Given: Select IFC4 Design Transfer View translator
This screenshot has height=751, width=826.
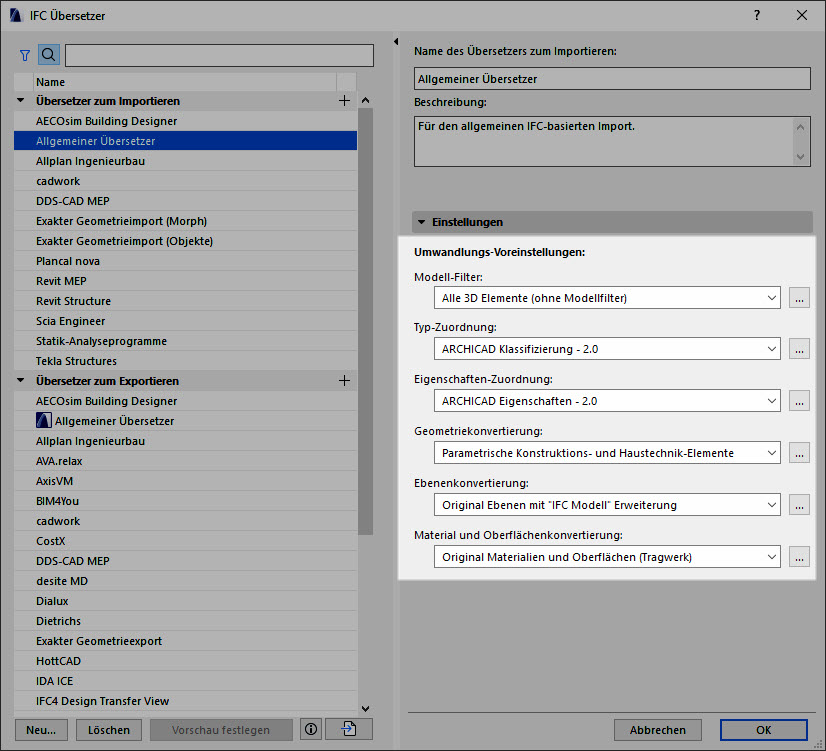Looking at the screenshot, I should [185, 701].
